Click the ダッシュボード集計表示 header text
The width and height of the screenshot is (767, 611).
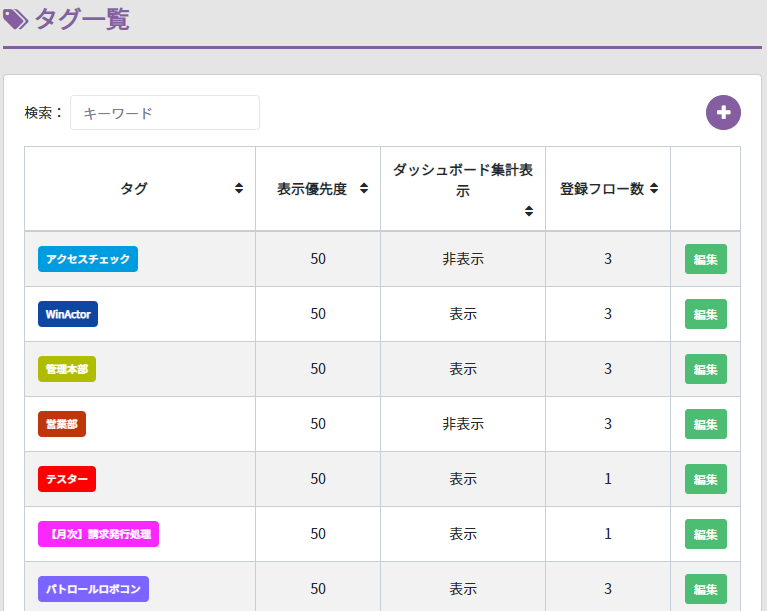463,180
